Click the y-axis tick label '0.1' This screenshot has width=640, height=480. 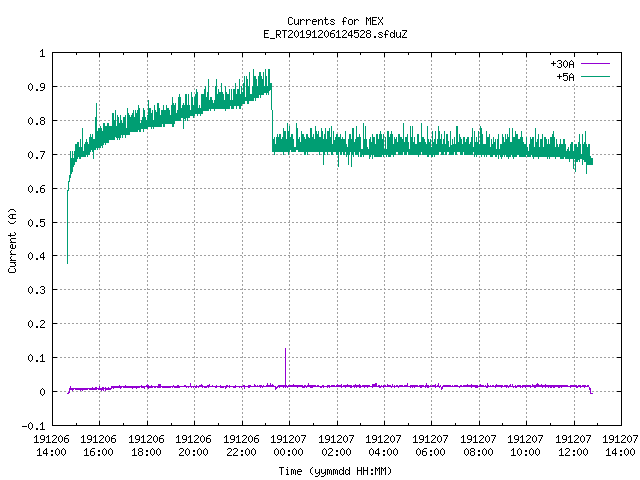coord(36,358)
